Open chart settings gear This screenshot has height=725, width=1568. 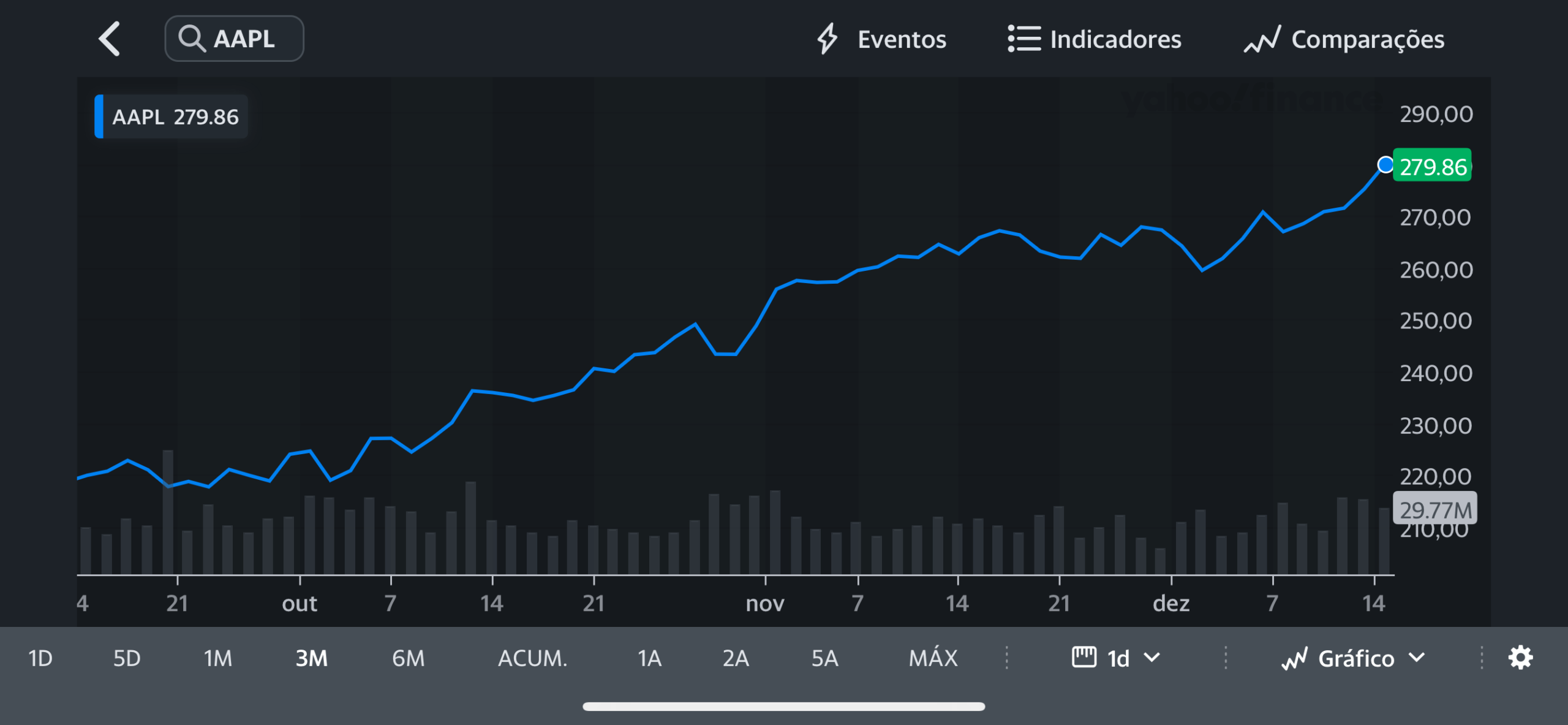tap(1521, 658)
